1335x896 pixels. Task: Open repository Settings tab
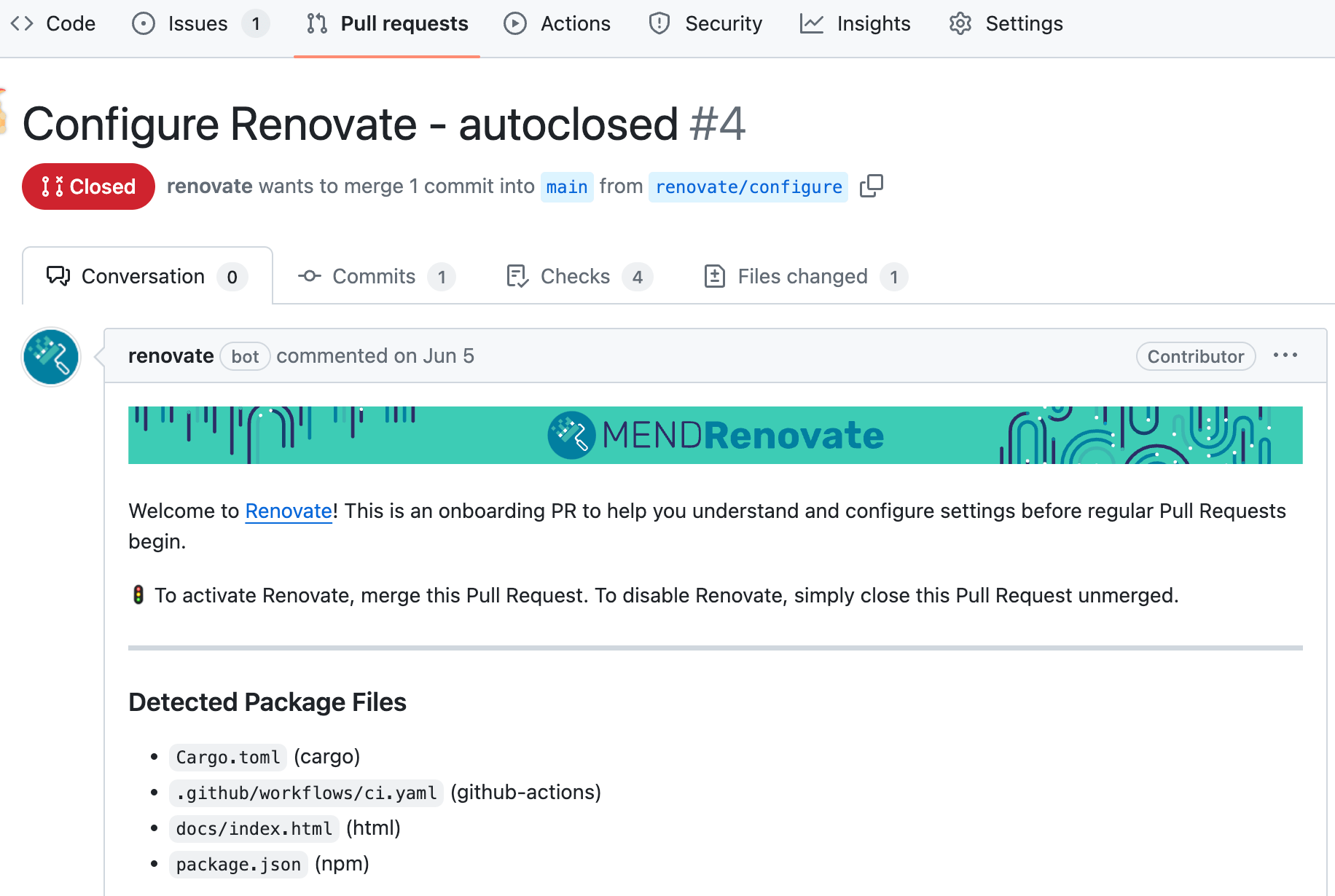pyautogui.click(x=1006, y=23)
